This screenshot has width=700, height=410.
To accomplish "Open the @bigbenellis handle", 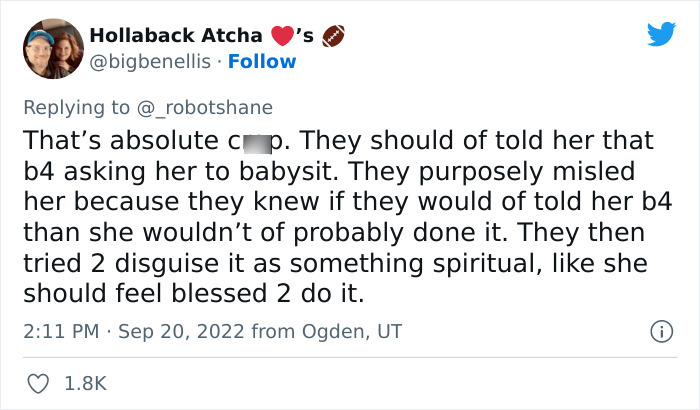I will pyautogui.click(x=151, y=62).
